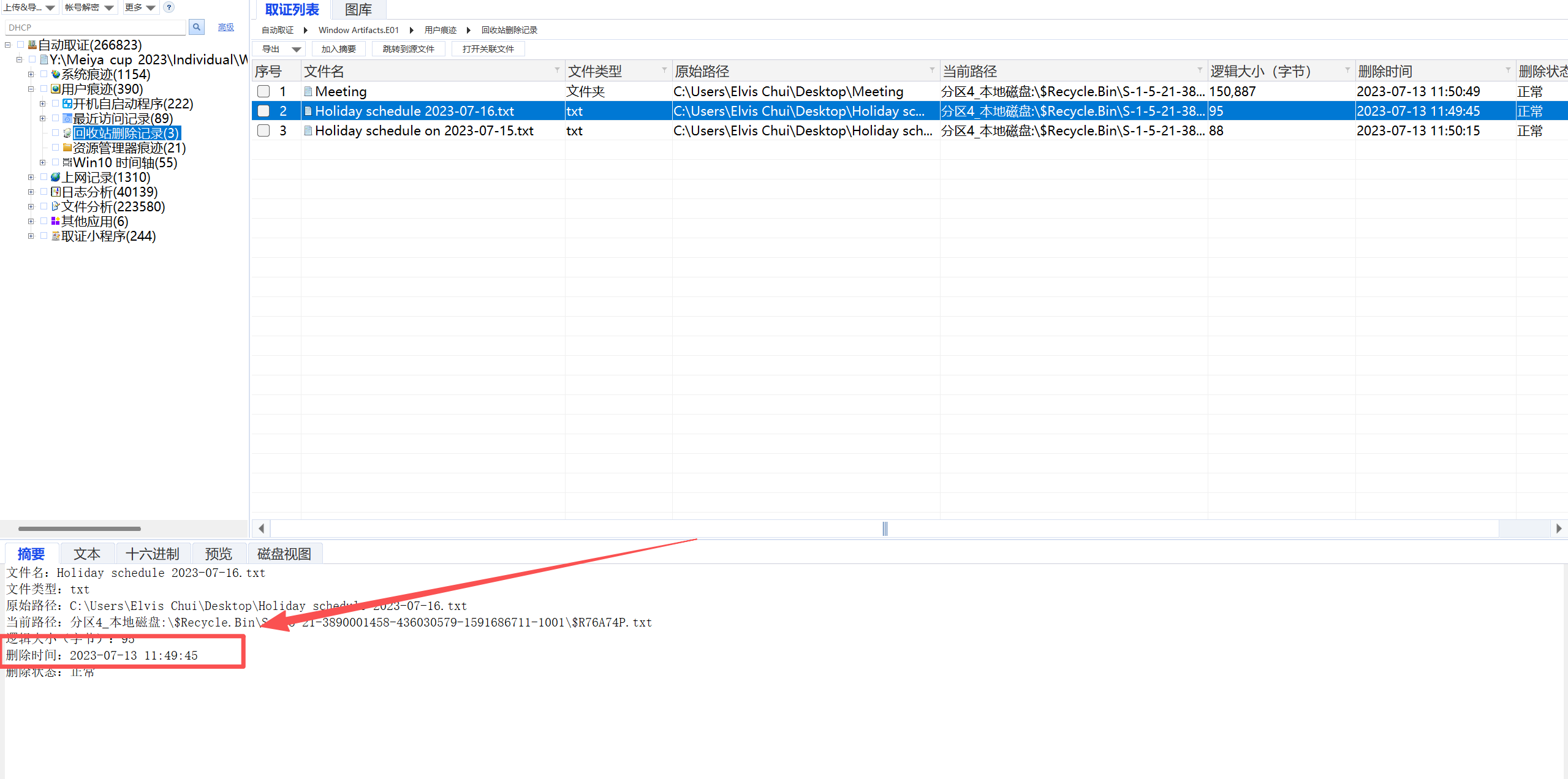Click the DHCP search input field
The height and width of the screenshot is (779, 1568).
[95, 28]
